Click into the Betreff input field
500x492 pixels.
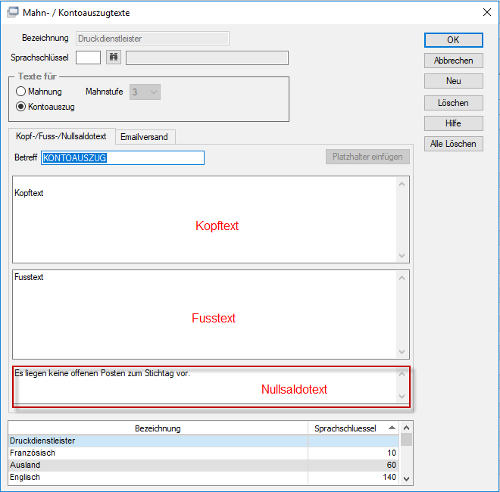tap(123, 158)
